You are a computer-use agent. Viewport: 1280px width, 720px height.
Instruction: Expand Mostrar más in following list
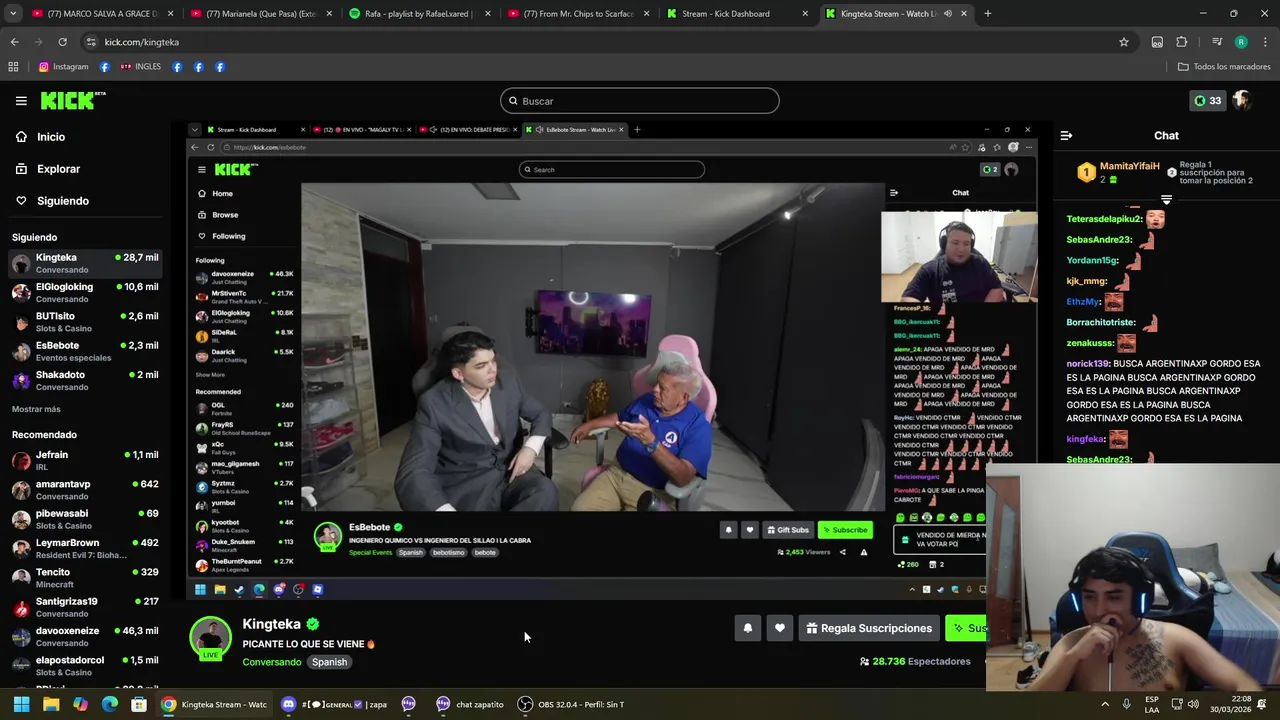(36, 409)
